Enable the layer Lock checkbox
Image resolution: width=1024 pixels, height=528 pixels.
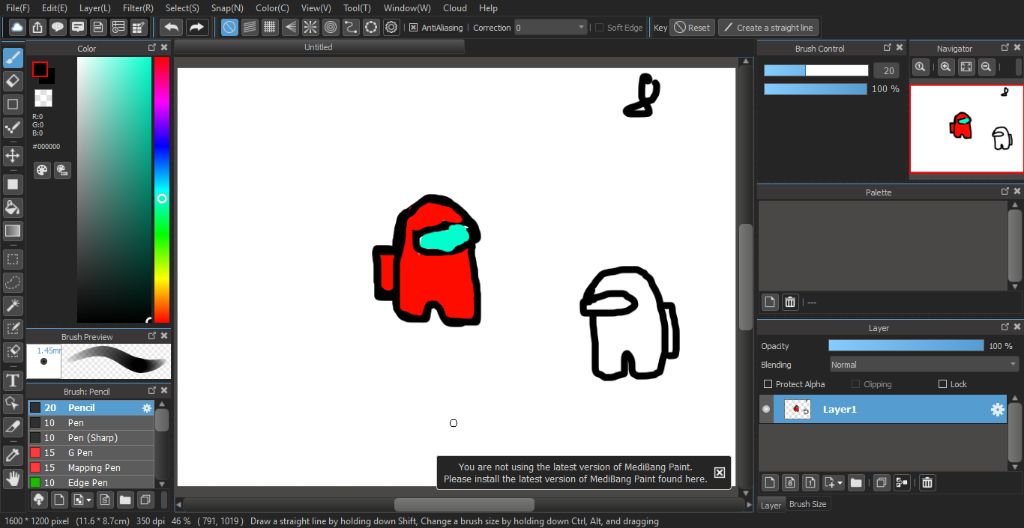(942, 384)
